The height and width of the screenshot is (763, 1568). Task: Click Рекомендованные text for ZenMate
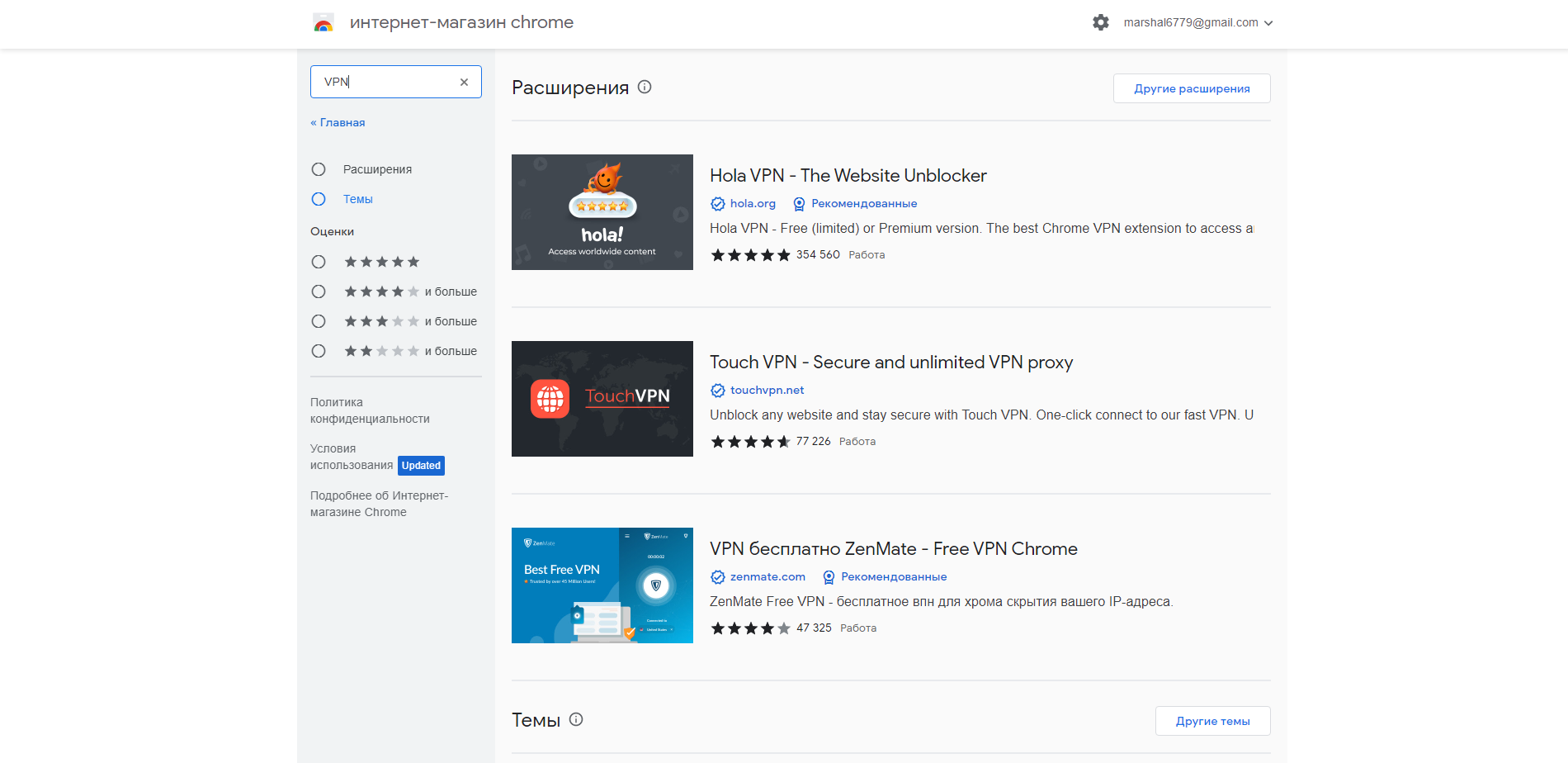(894, 576)
